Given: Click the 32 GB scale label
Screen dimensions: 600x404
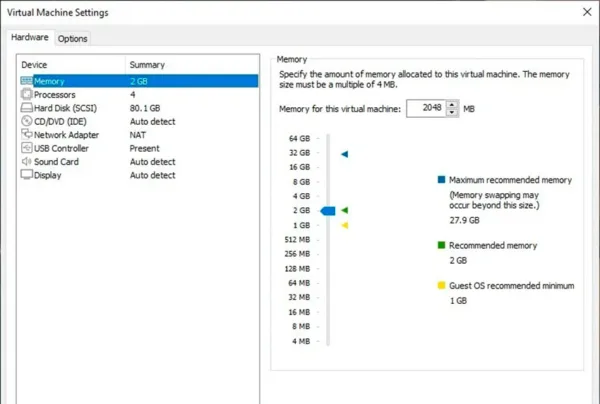Looking at the screenshot, I should 299,153.
